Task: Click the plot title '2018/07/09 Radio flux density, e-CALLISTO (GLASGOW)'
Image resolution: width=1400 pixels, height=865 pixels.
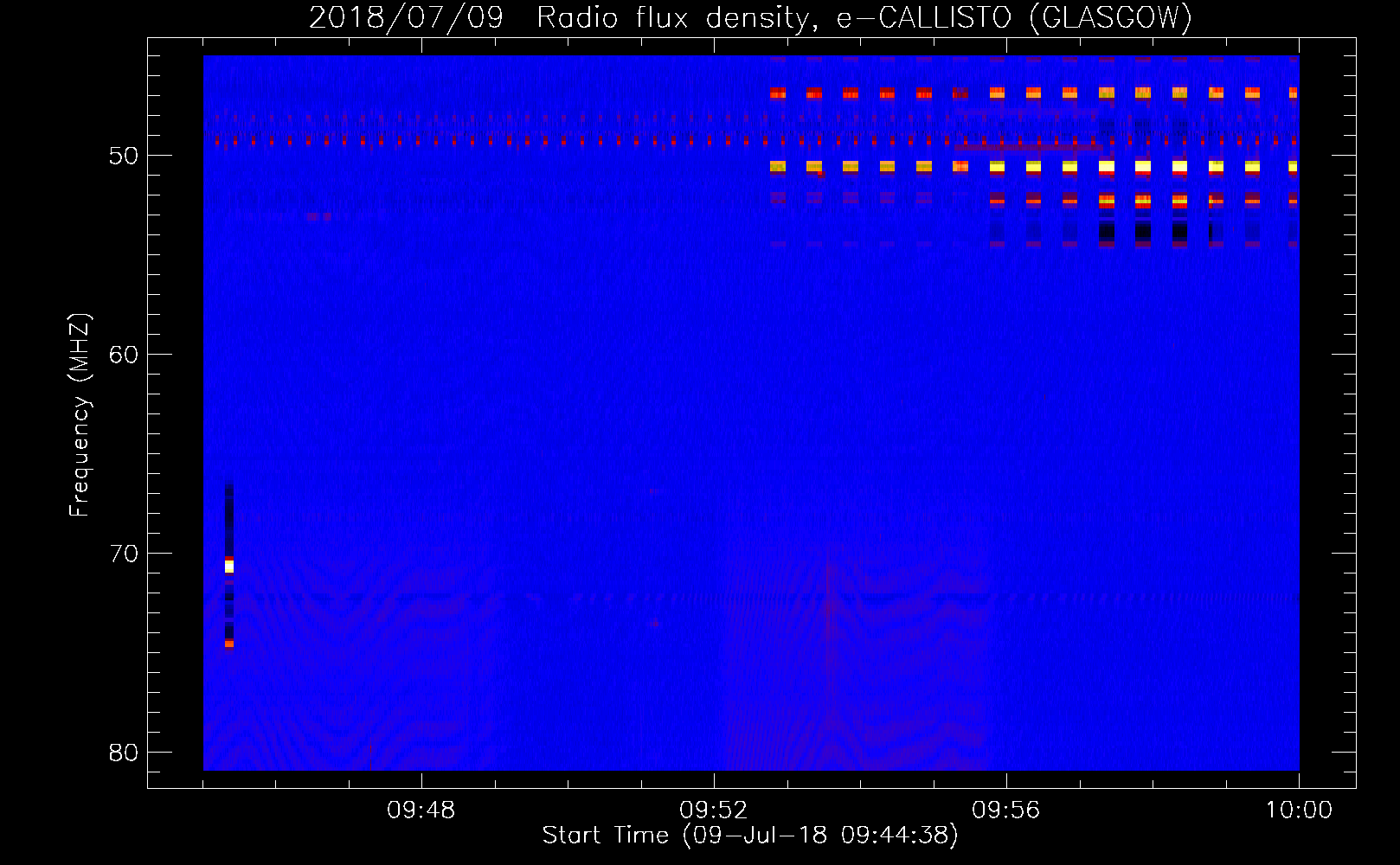Action: click(750, 17)
